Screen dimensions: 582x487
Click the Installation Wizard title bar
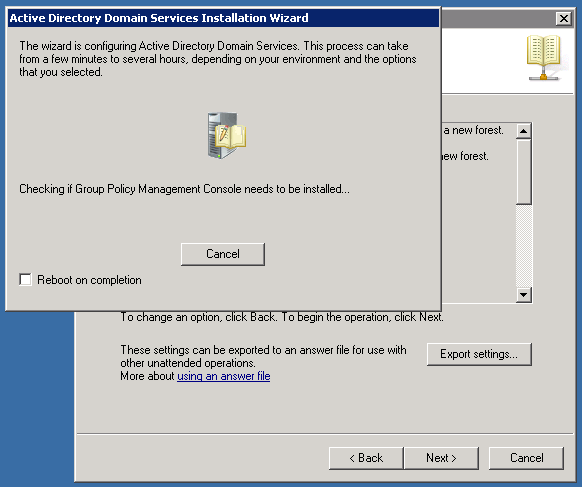pos(223,18)
